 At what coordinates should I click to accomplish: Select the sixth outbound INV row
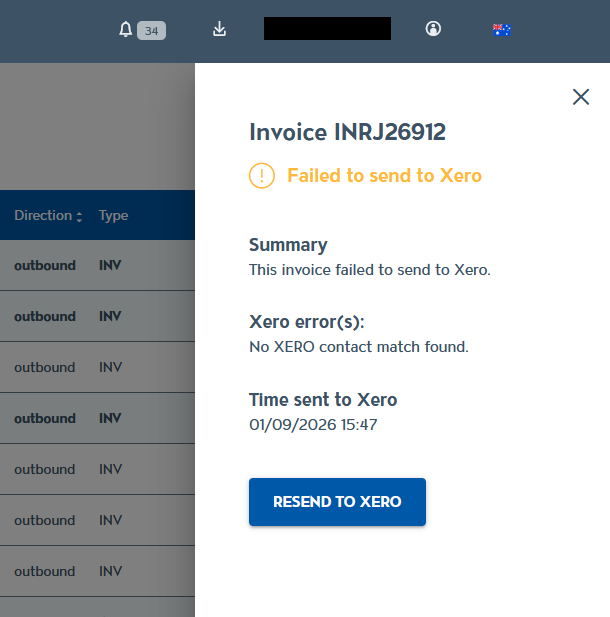click(x=97, y=520)
